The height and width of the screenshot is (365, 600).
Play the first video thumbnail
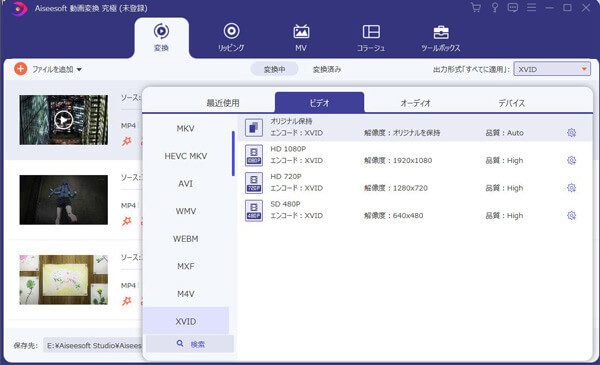click(x=64, y=120)
